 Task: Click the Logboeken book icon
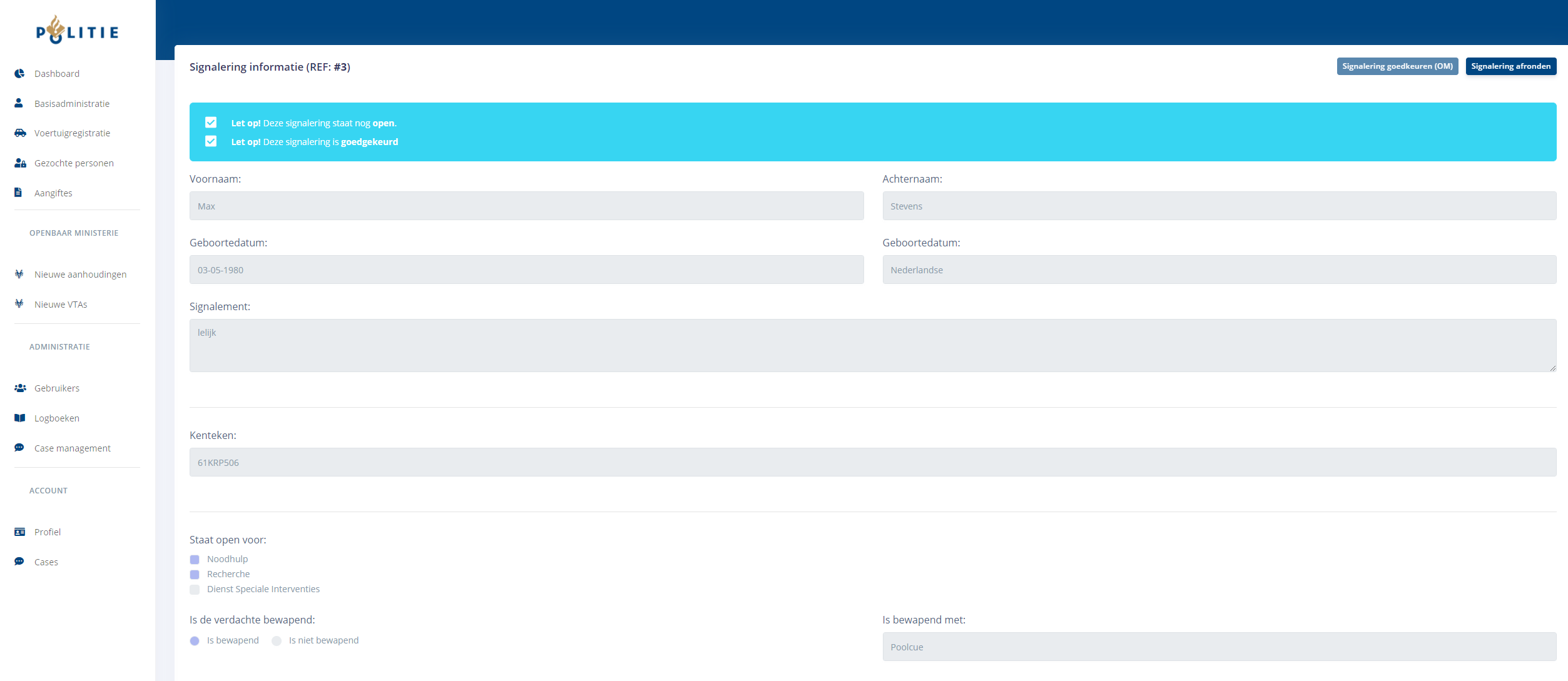[20, 418]
